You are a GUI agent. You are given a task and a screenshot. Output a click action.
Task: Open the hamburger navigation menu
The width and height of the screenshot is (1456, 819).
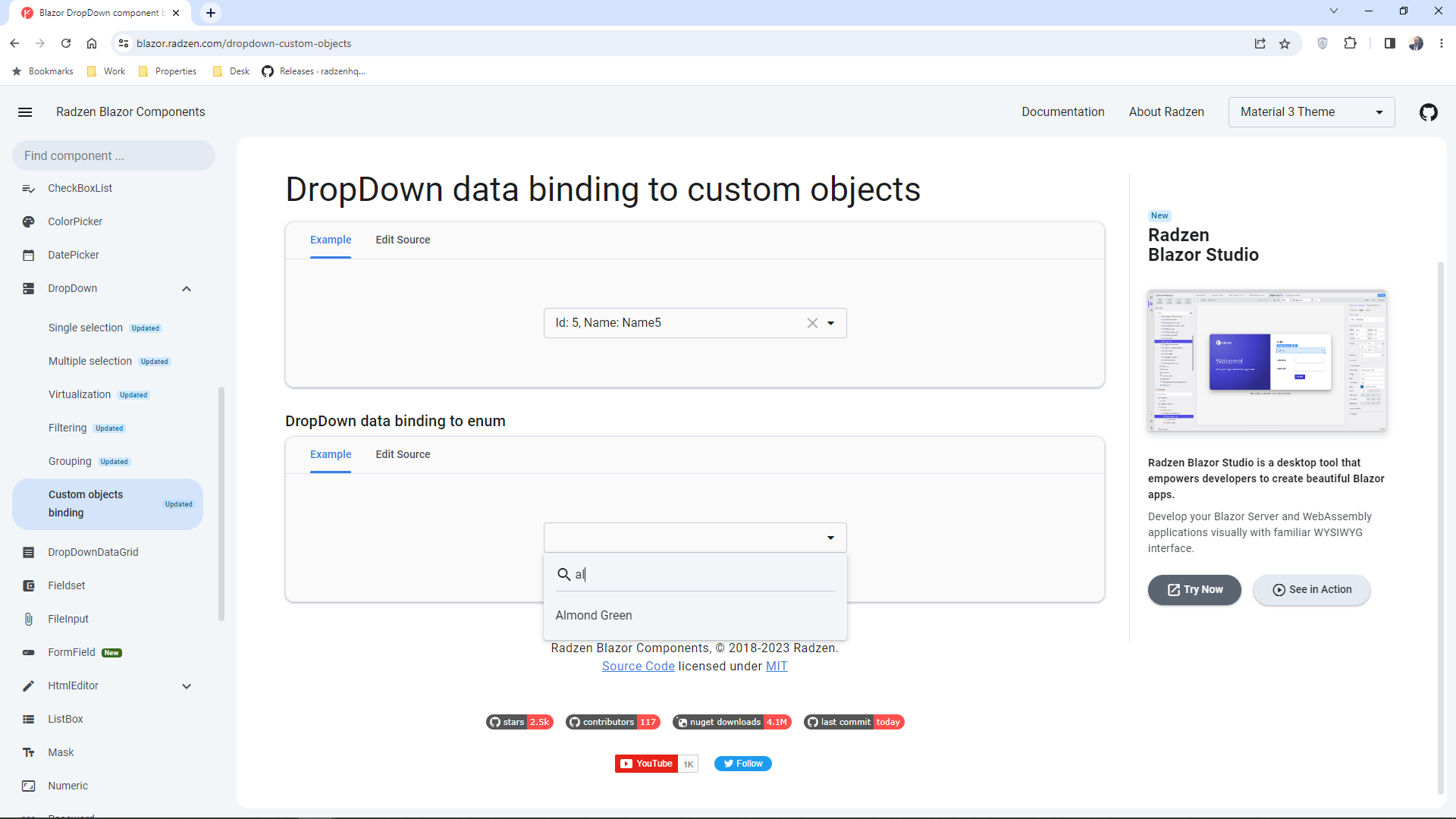click(25, 111)
